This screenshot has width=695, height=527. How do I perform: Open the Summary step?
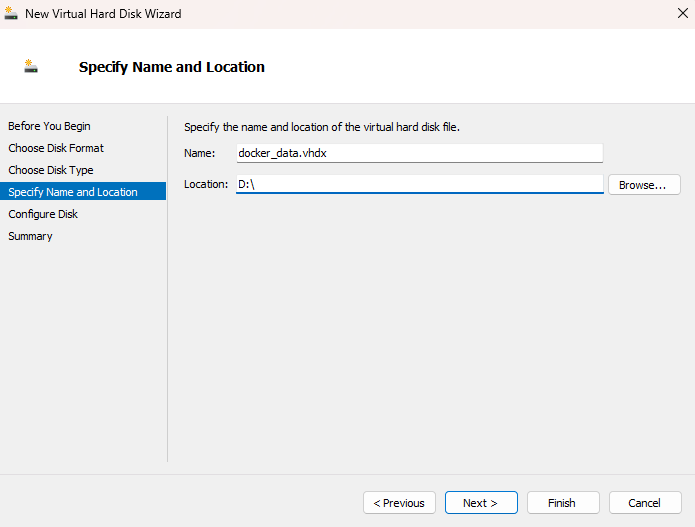pyautogui.click(x=30, y=236)
